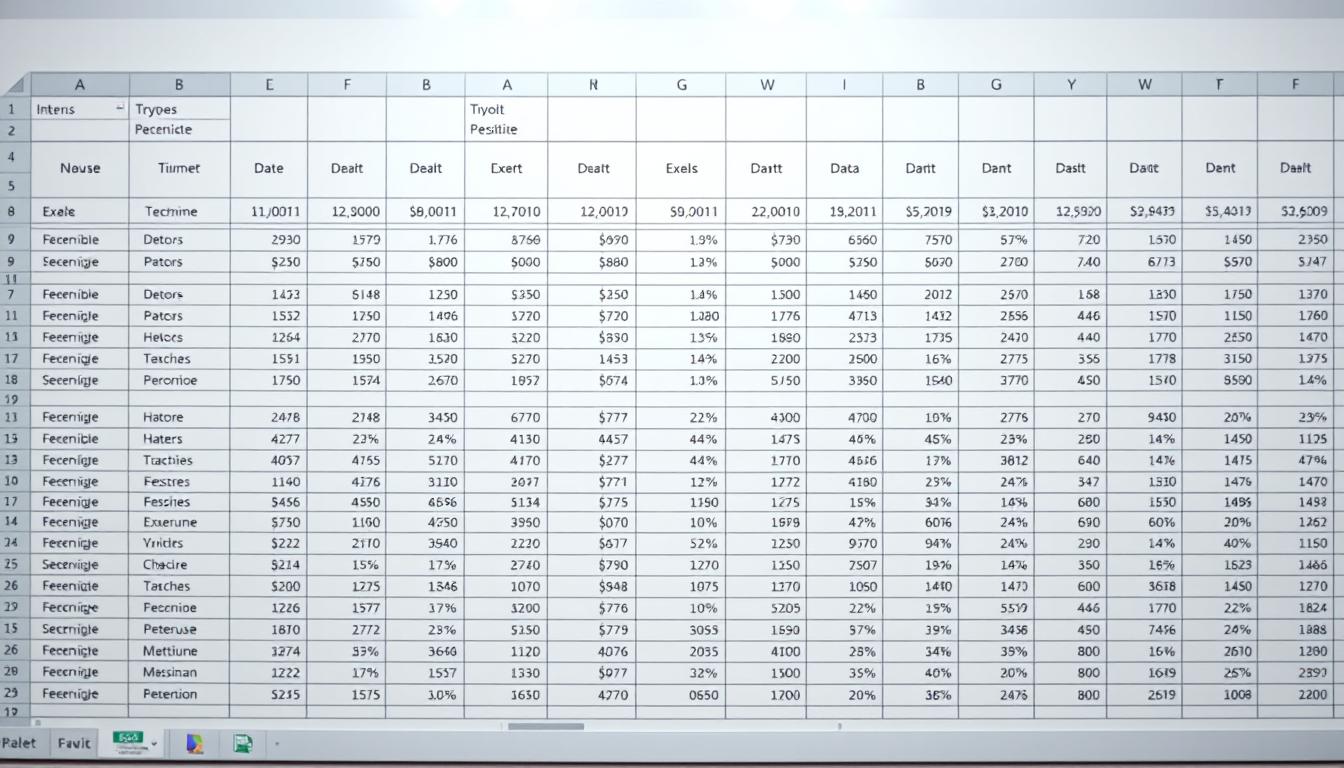
Task: Switch to the Palet sheet tab
Action: tap(18, 743)
